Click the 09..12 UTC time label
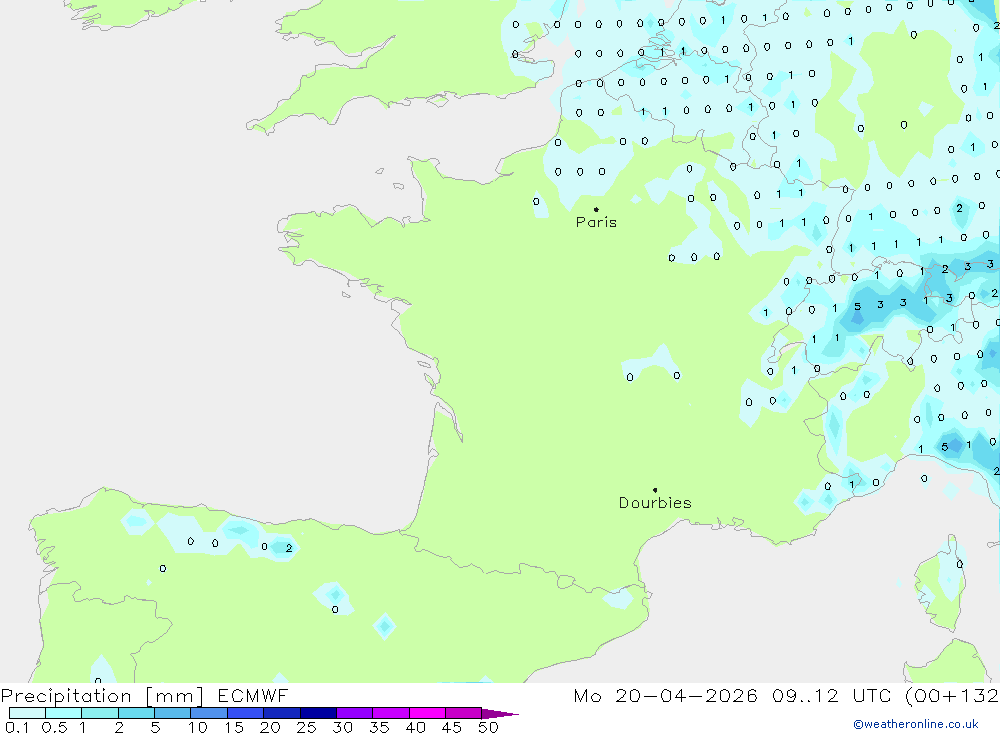Viewport: 1000px width, 733px height. point(832,696)
